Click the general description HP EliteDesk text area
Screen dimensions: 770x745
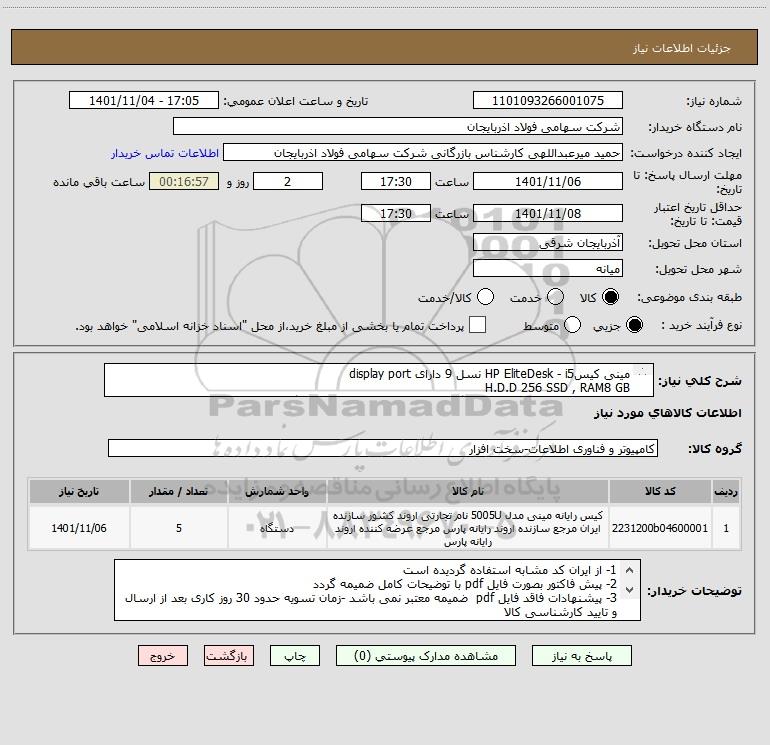pyautogui.click(x=379, y=380)
